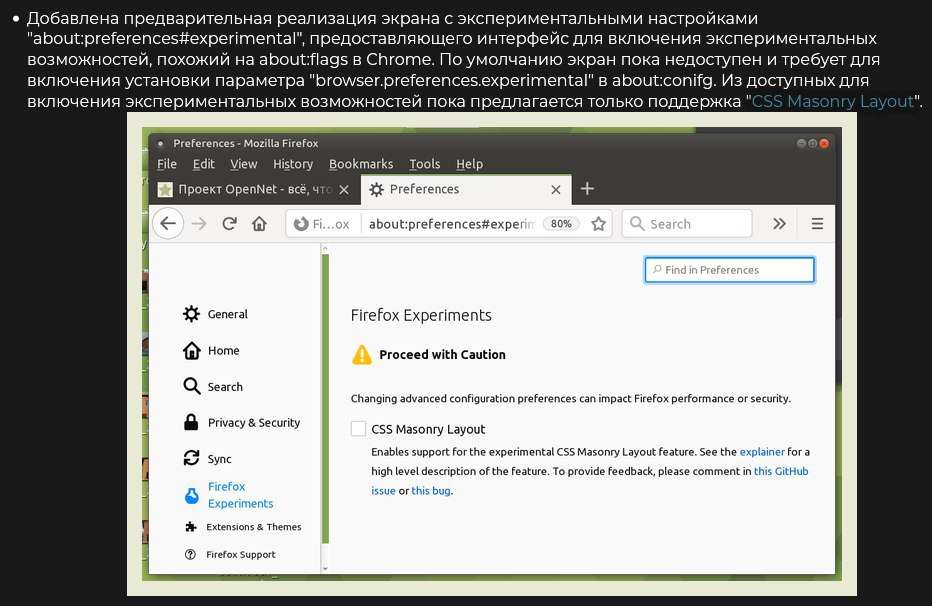Click the toolbar Search field
The height and width of the screenshot is (606, 932).
click(687, 224)
